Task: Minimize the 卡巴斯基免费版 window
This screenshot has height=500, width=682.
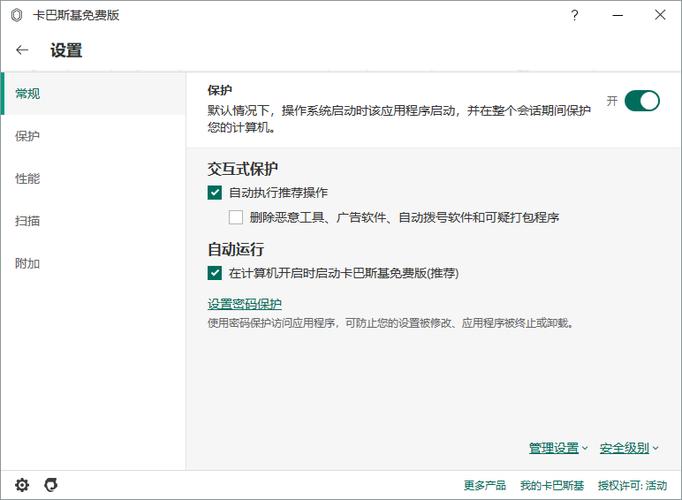Action: click(x=618, y=15)
